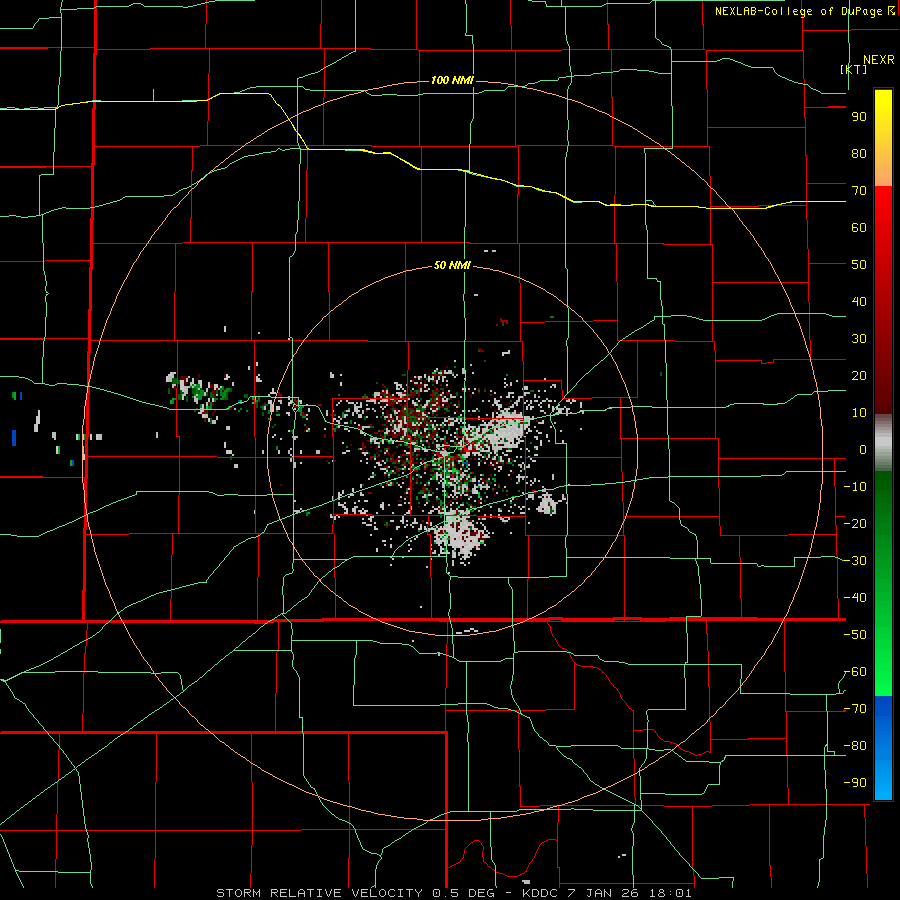Click the 20 value on the velocity scale

[859, 376]
